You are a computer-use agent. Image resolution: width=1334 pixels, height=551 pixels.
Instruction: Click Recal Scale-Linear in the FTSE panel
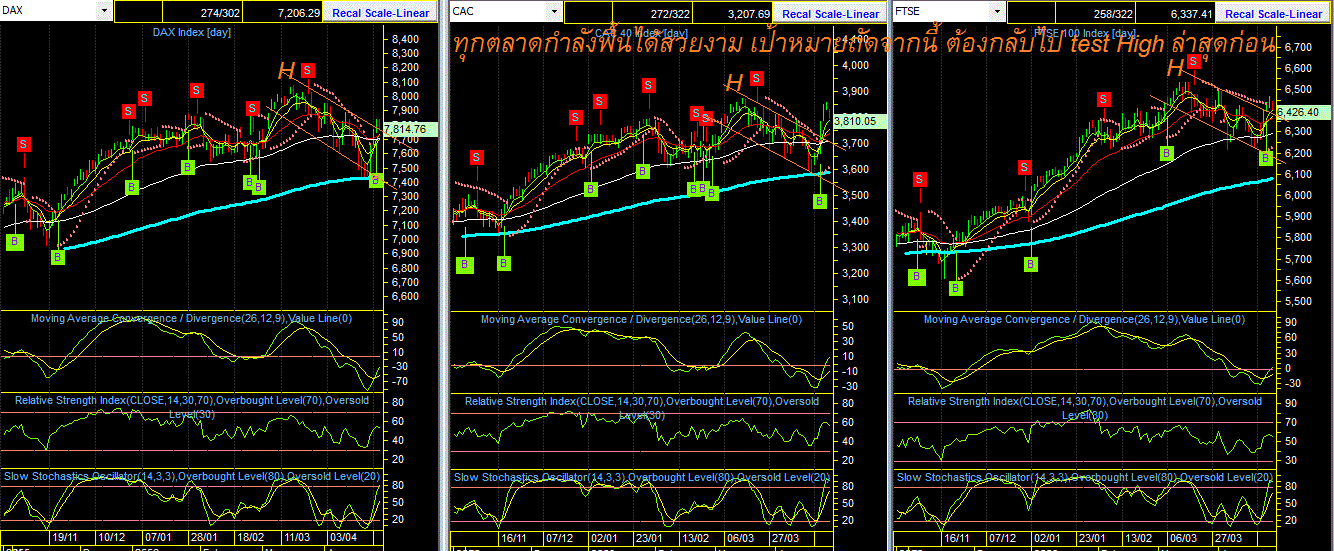coord(1273,13)
